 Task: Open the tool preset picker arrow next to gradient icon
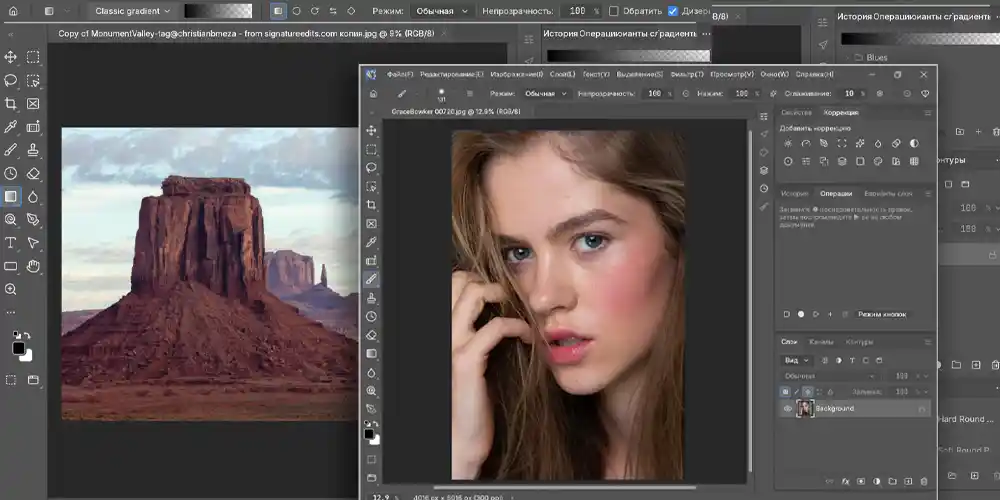click(67, 11)
